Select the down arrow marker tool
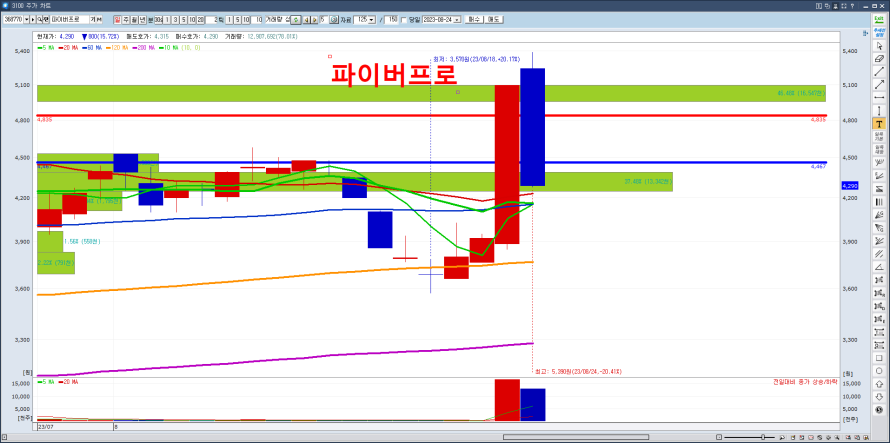 tap(879, 397)
